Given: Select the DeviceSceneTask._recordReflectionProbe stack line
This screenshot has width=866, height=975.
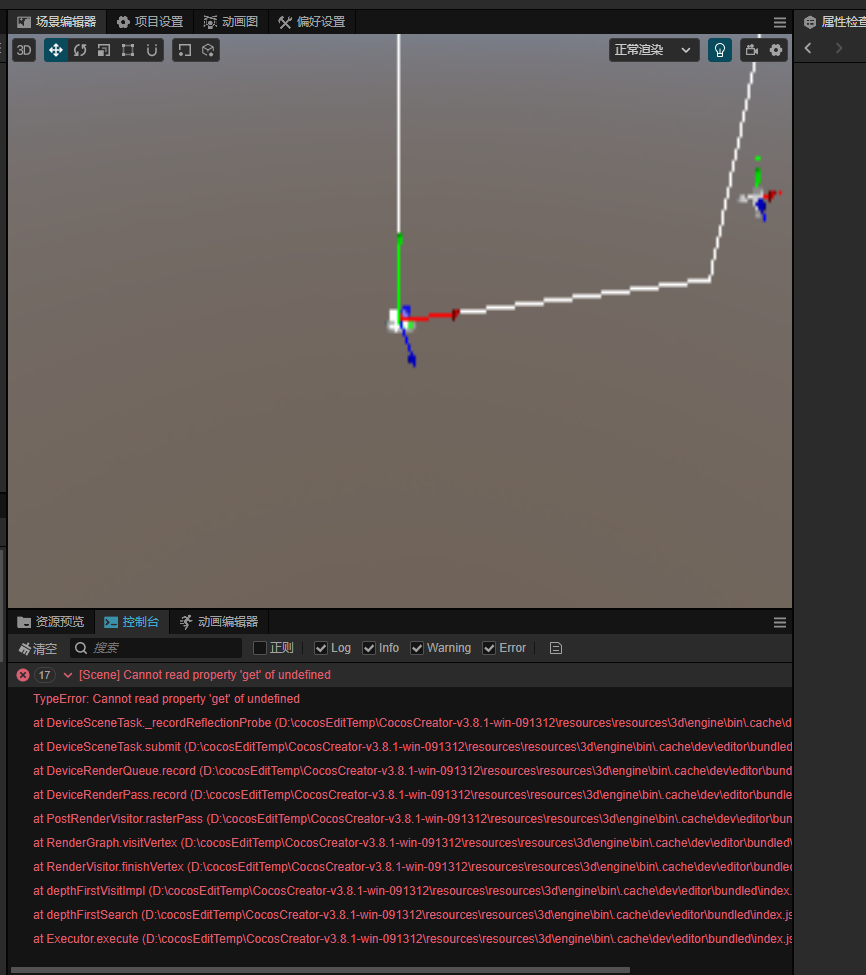Looking at the screenshot, I should point(412,723).
